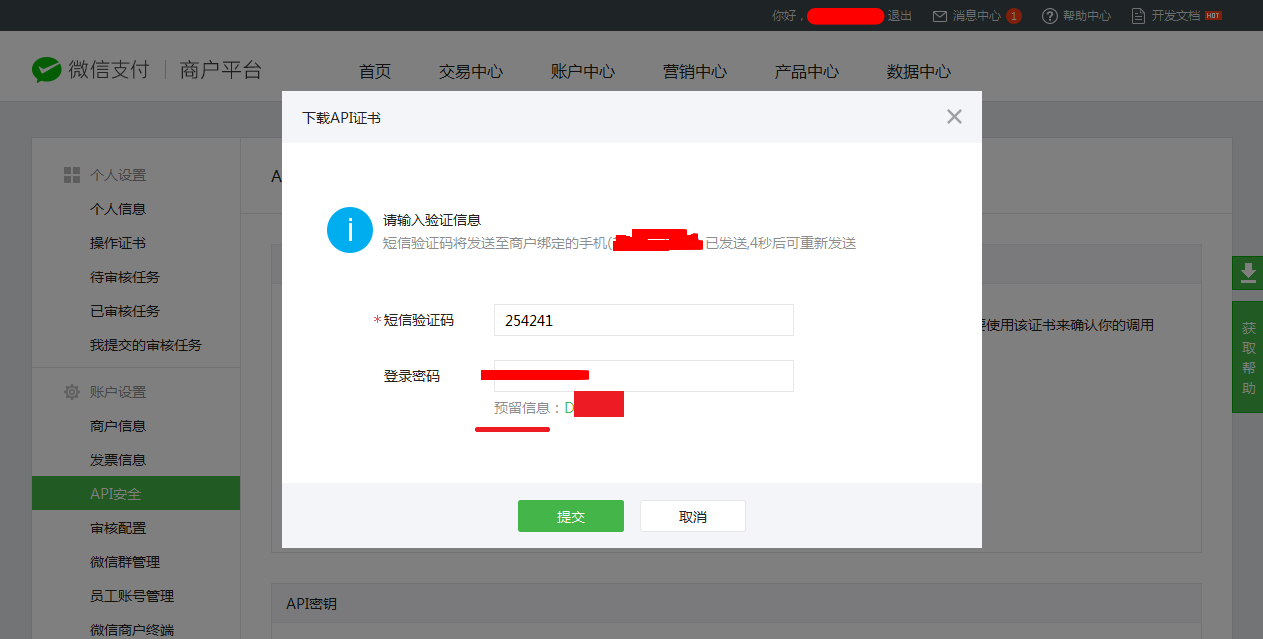Click the message center envelope icon

[x=939, y=16]
